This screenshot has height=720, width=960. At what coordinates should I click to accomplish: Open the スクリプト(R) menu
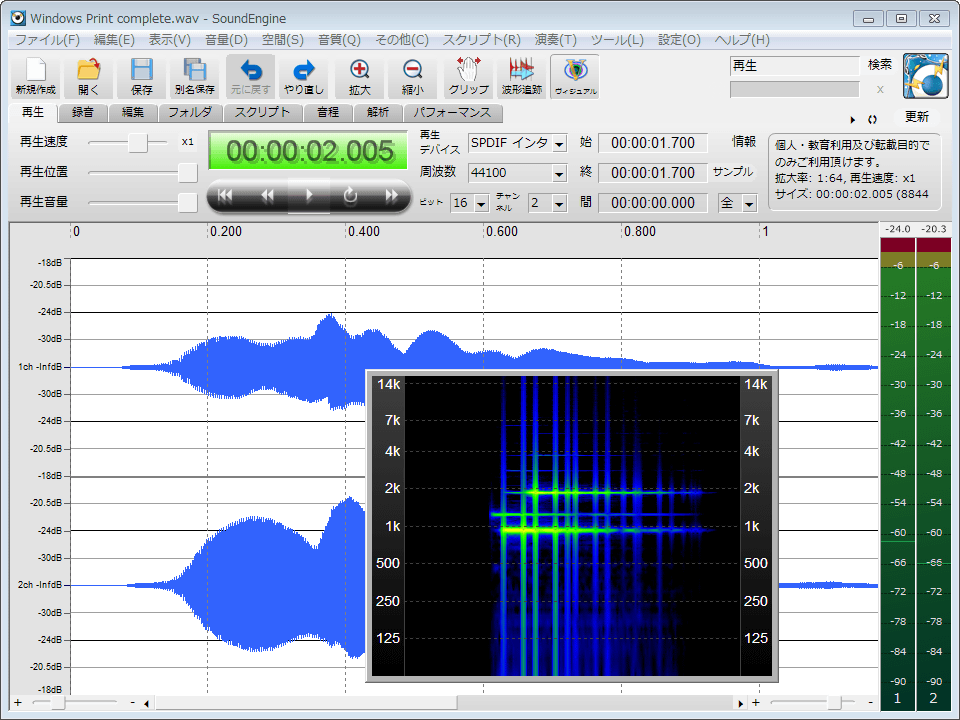click(x=481, y=40)
